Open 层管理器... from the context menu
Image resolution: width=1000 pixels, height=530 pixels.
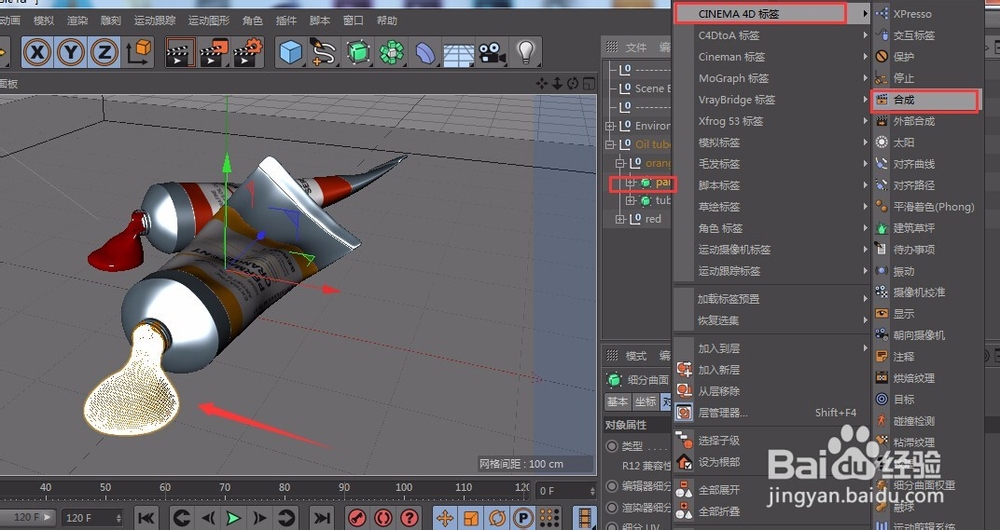[772, 413]
